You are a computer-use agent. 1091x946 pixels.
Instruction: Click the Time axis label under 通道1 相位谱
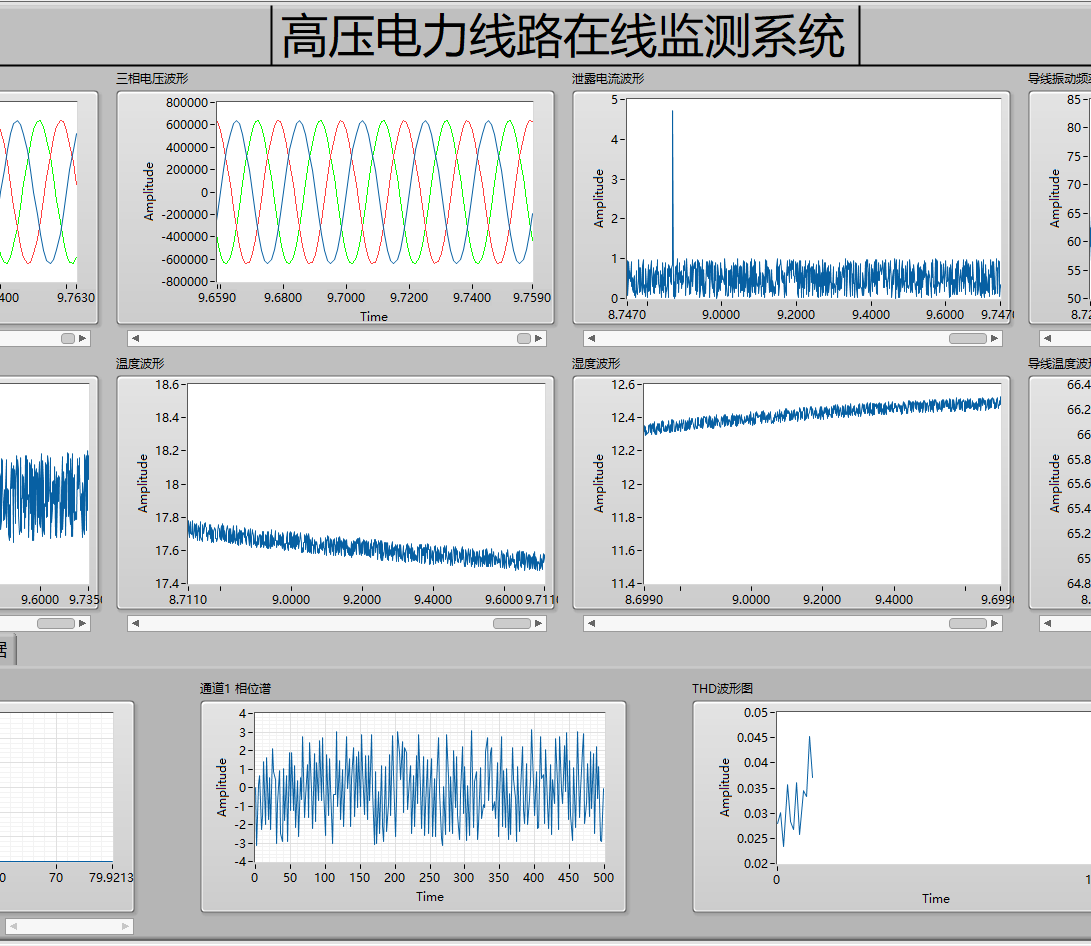coord(430,897)
